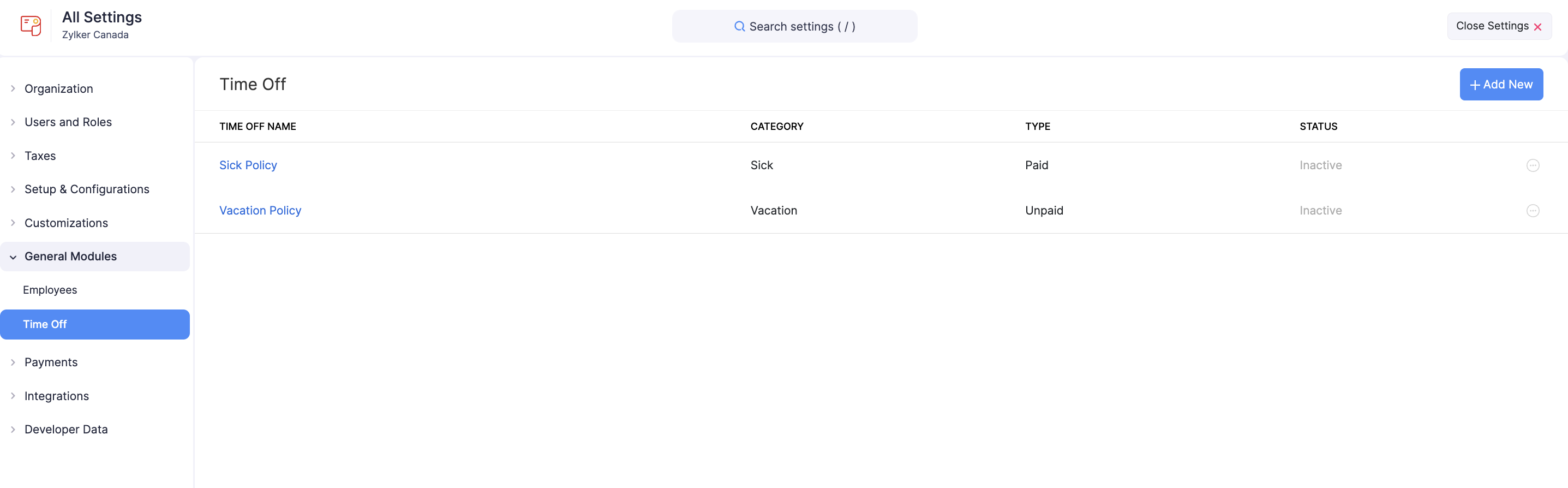This screenshot has height=488, width=1568.
Task: Expand the Developer Data section
Action: tap(13, 430)
